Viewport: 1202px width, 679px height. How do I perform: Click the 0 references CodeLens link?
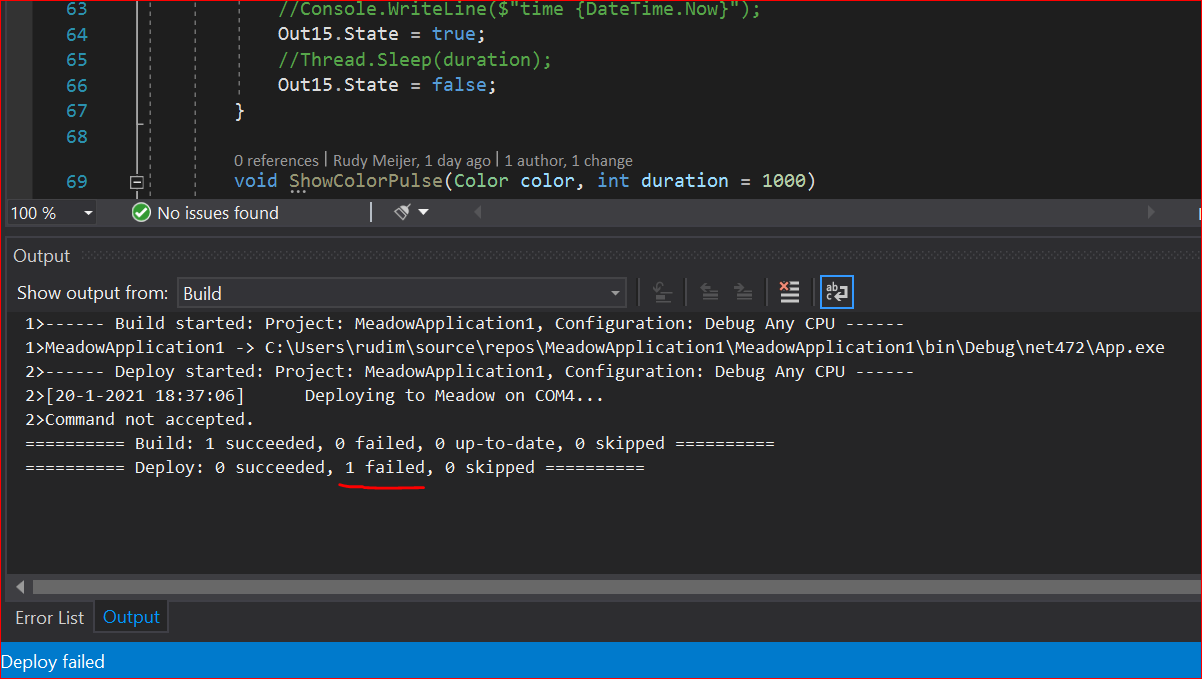276,160
